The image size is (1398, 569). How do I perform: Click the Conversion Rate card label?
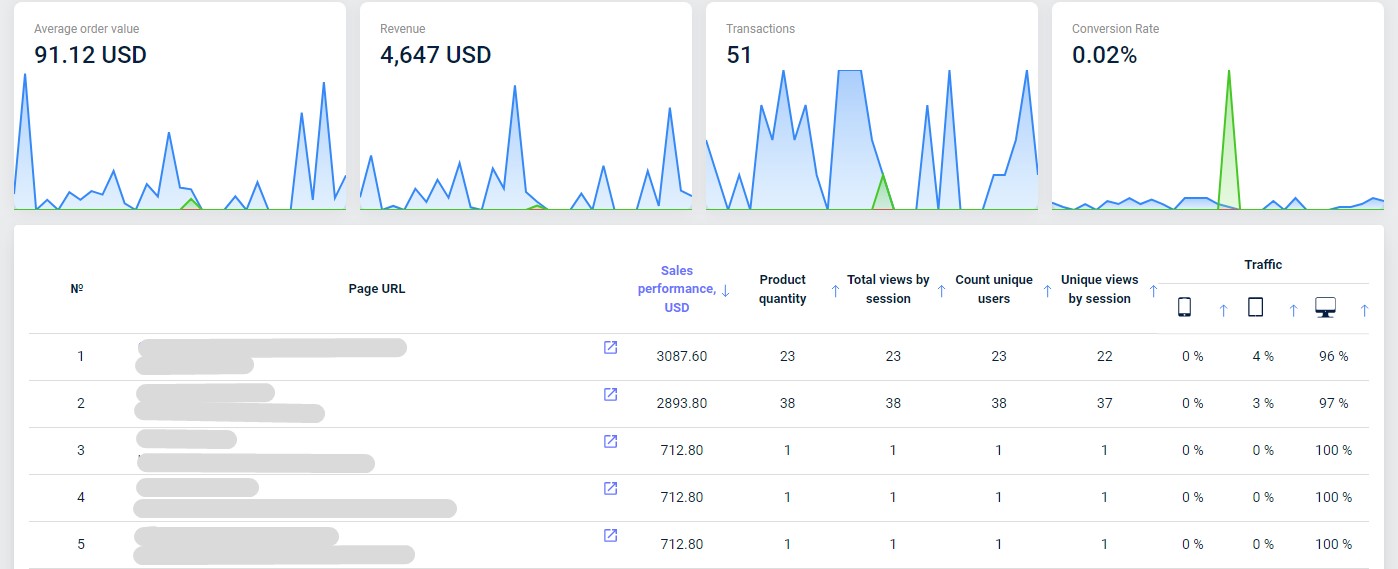coord(1115,29)
